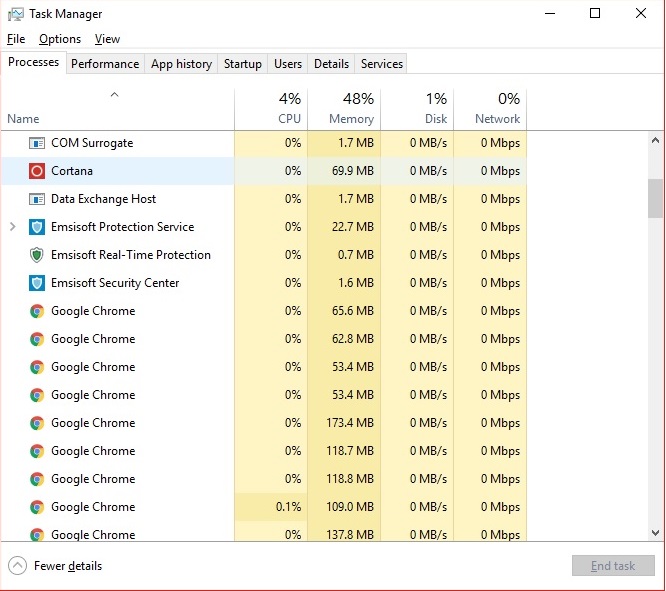
Task: Open the File menu
Action: 16,39
